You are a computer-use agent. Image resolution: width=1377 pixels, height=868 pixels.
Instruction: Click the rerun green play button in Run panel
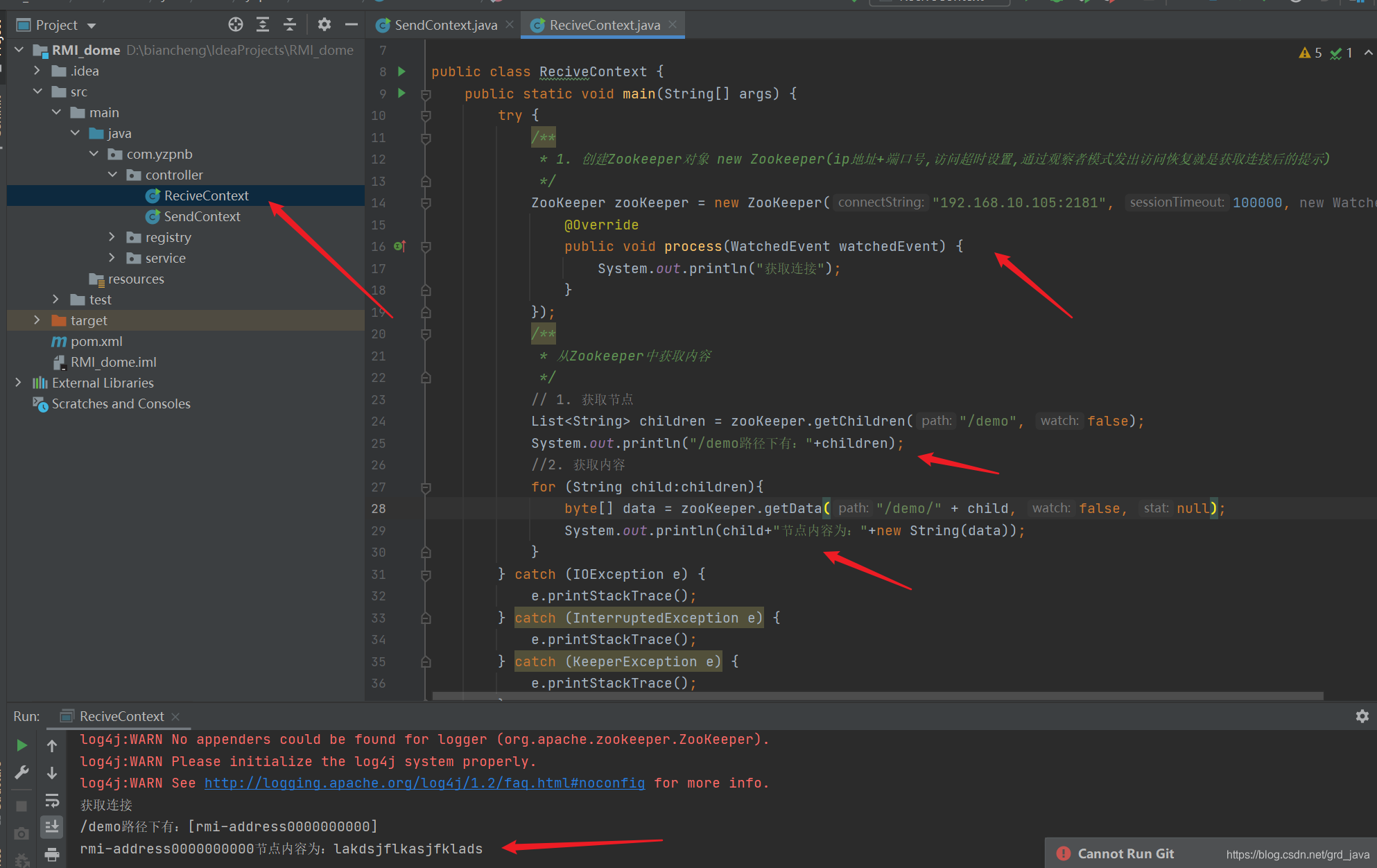click(21, 745)
